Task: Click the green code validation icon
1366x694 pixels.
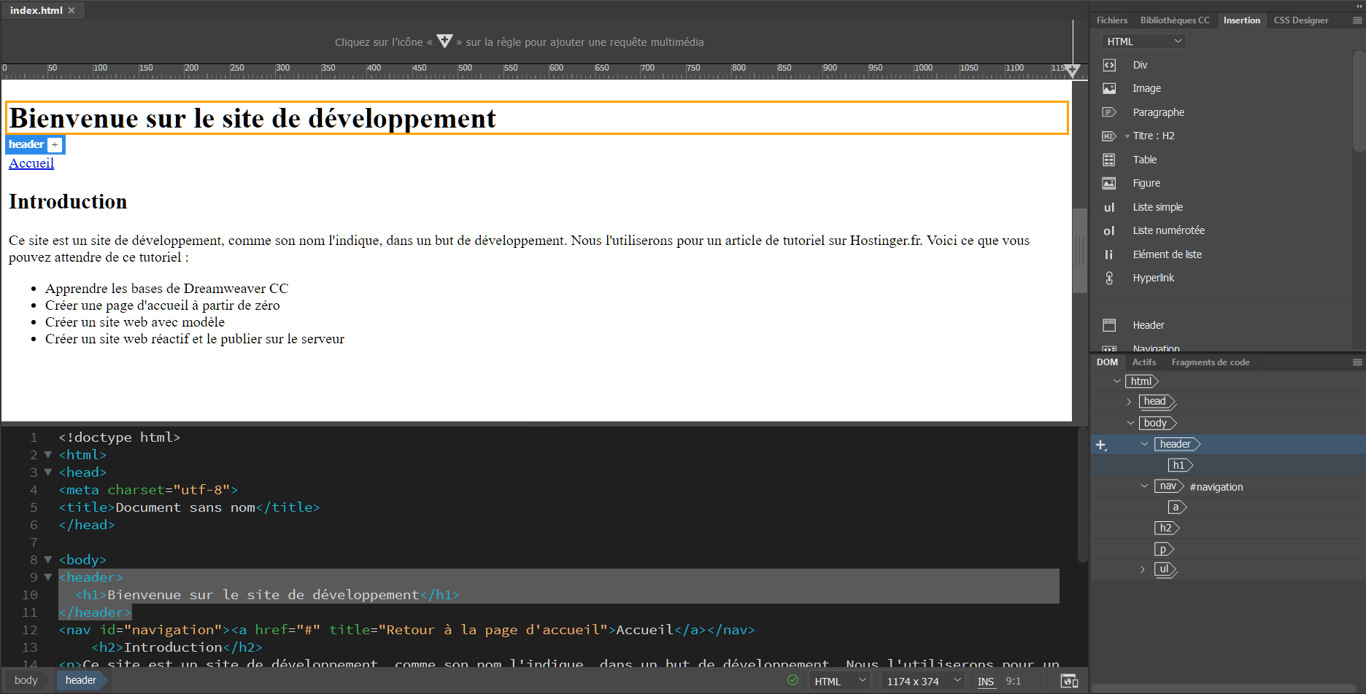Action: coord(791,680)
